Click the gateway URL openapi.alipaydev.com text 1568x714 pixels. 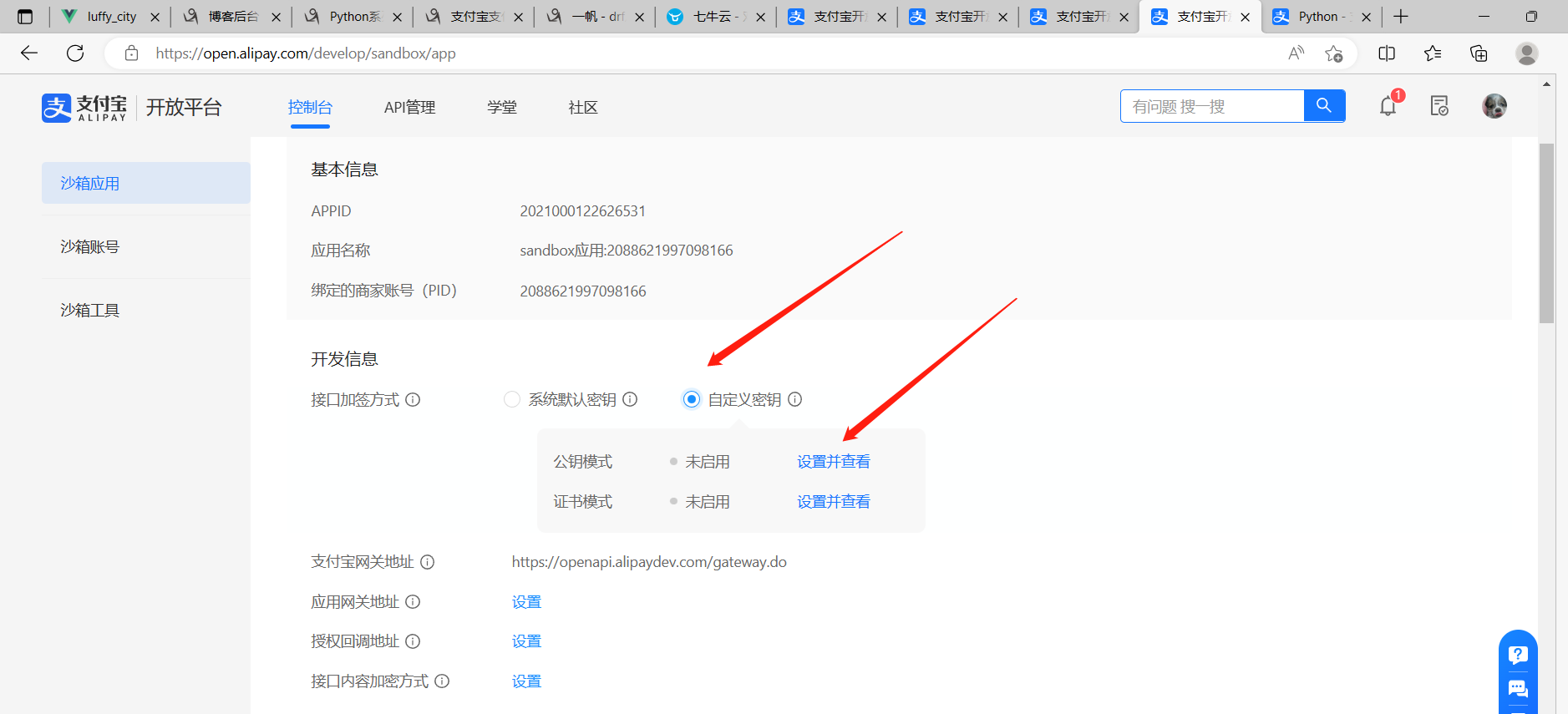point(649,562)
